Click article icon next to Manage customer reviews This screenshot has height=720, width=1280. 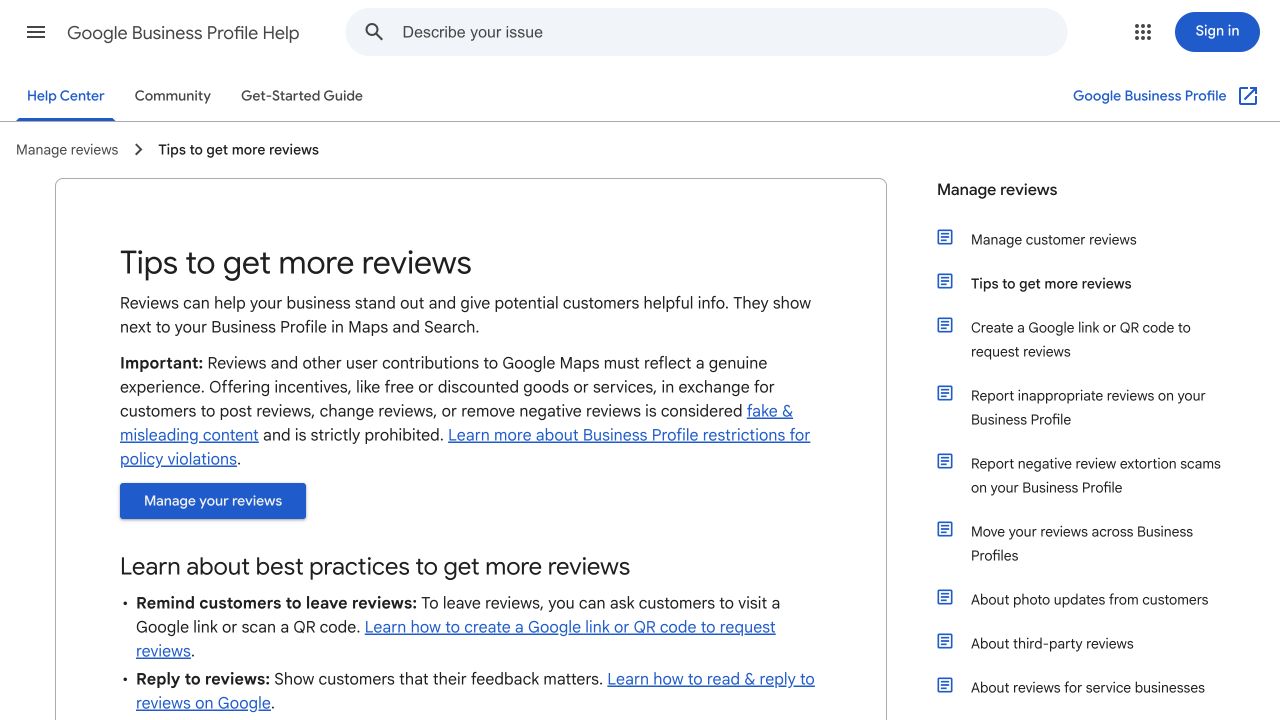coord(945,237)
